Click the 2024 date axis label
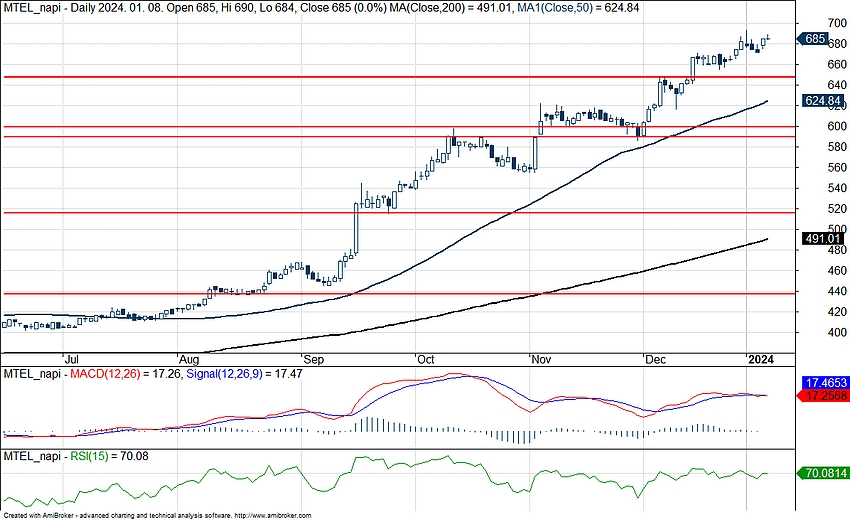850x520 pixels. click(x=761, y=359)
